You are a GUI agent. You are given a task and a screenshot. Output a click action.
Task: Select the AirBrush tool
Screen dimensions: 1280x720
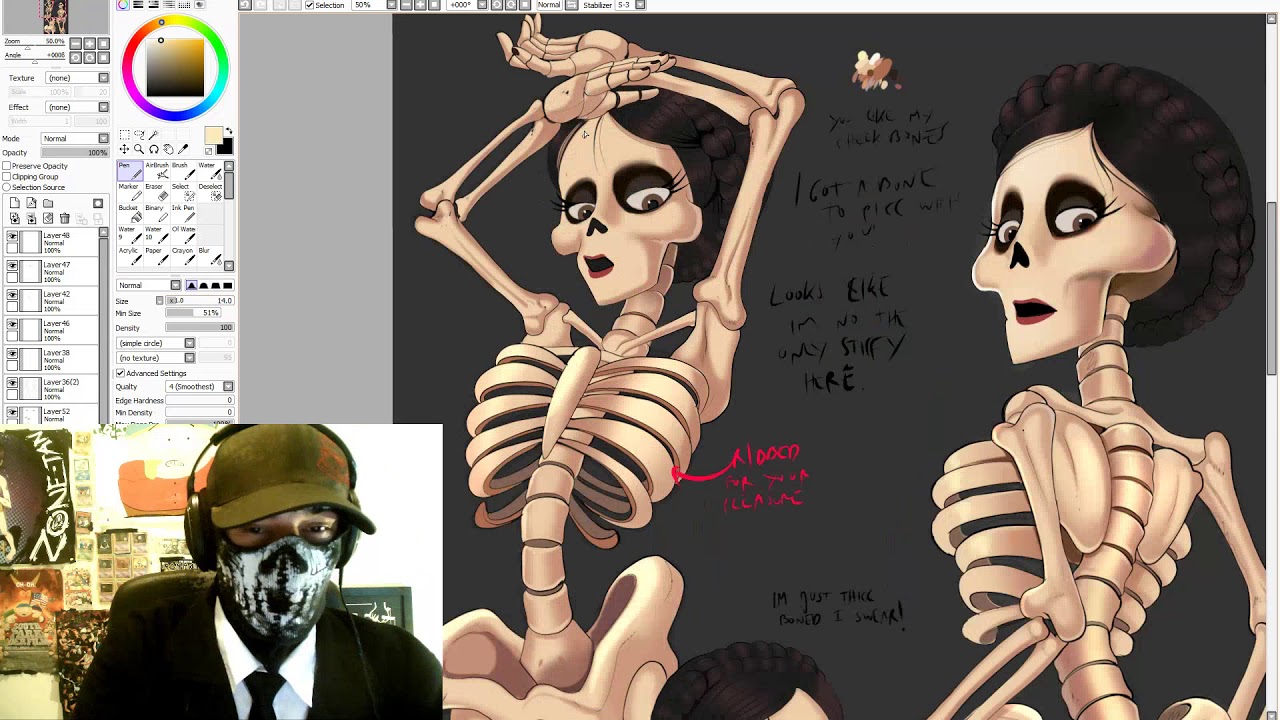tap(157, 171)
